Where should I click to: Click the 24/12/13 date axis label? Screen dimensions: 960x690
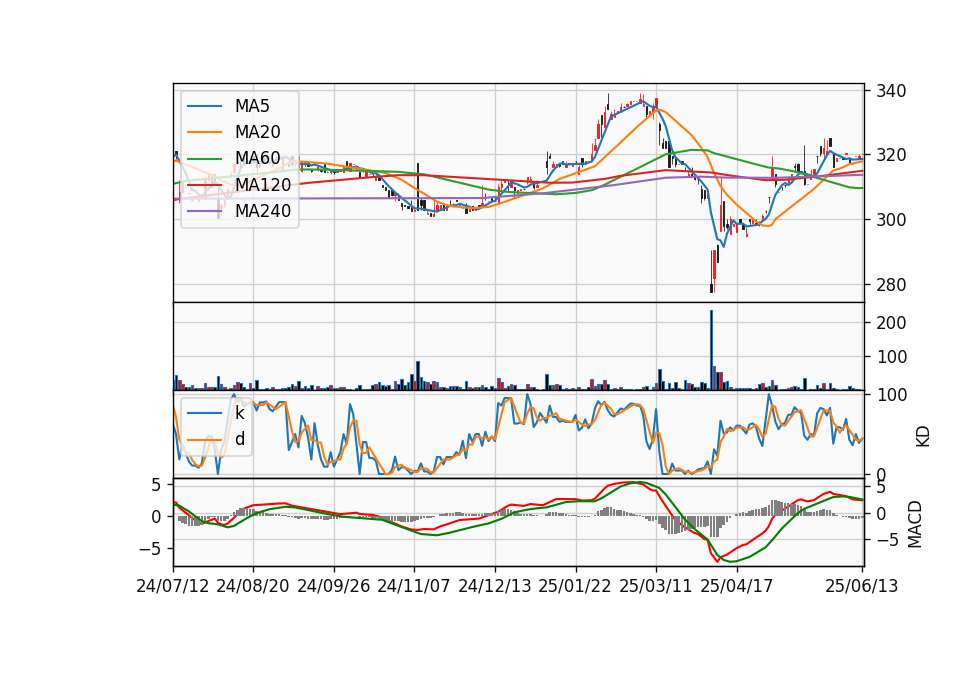(495, 586)
